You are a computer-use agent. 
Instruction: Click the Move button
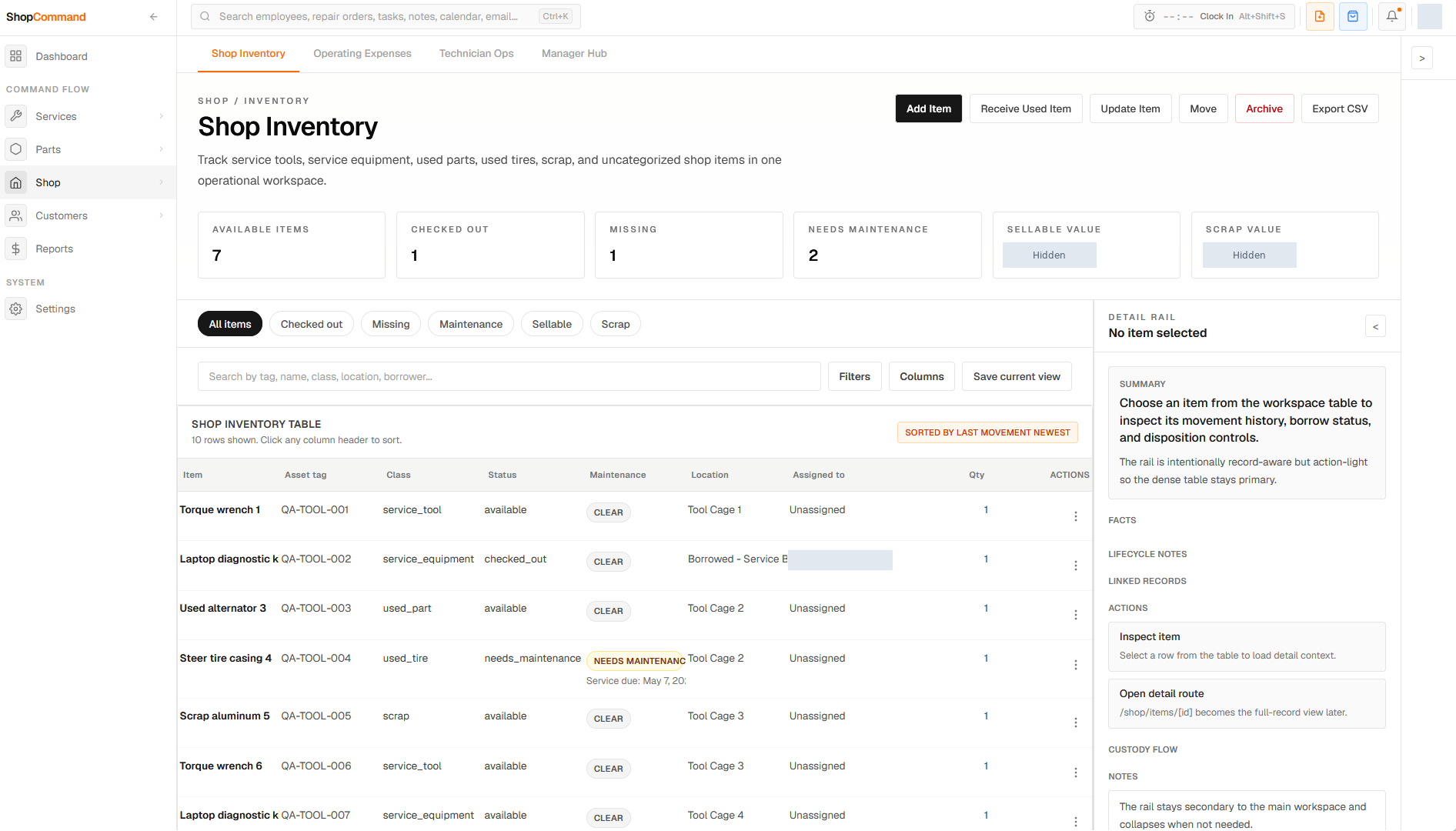tap(1204, 108)
